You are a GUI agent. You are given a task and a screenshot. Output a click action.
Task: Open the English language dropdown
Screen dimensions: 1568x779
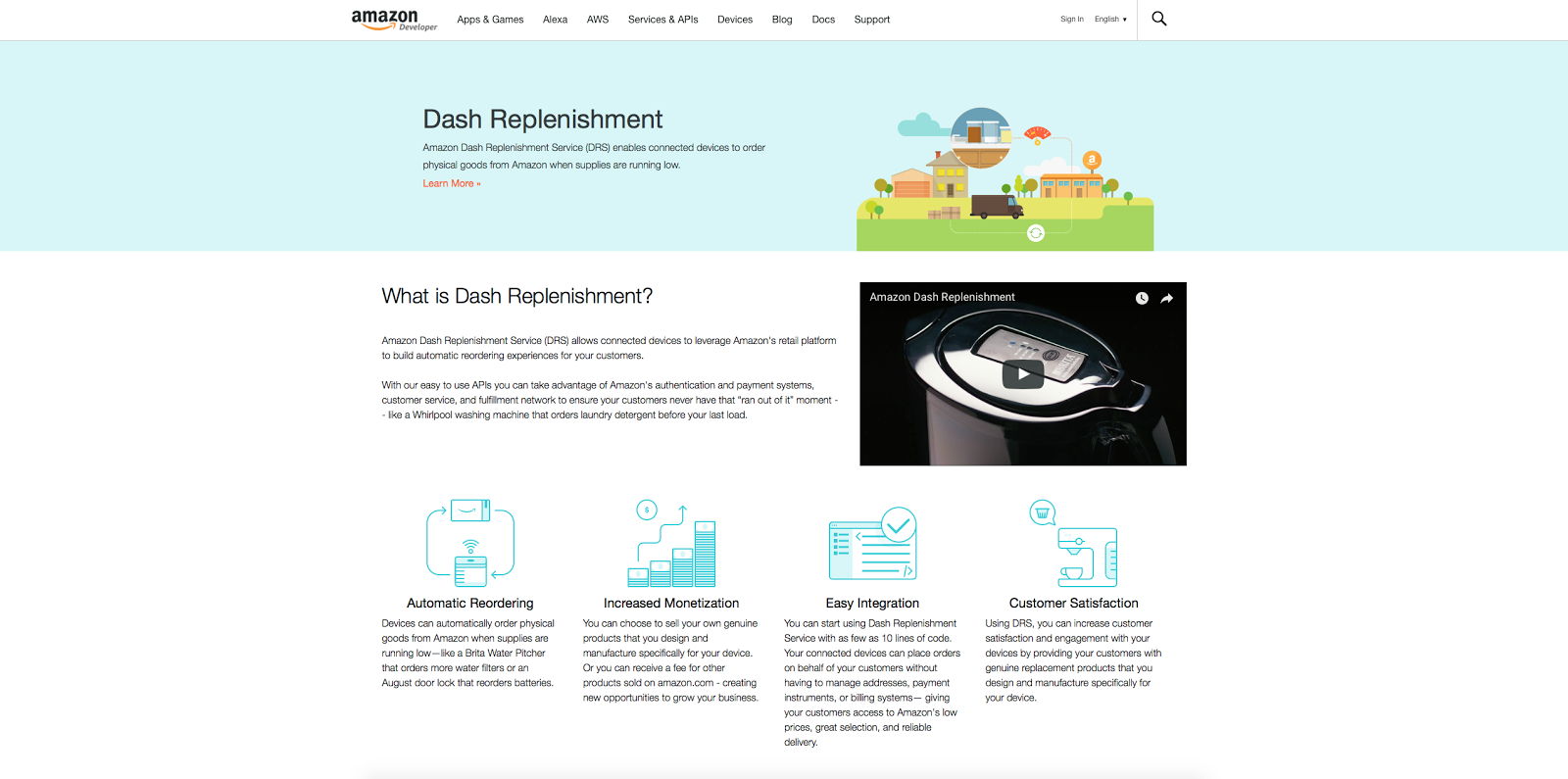pos(1110,20)
